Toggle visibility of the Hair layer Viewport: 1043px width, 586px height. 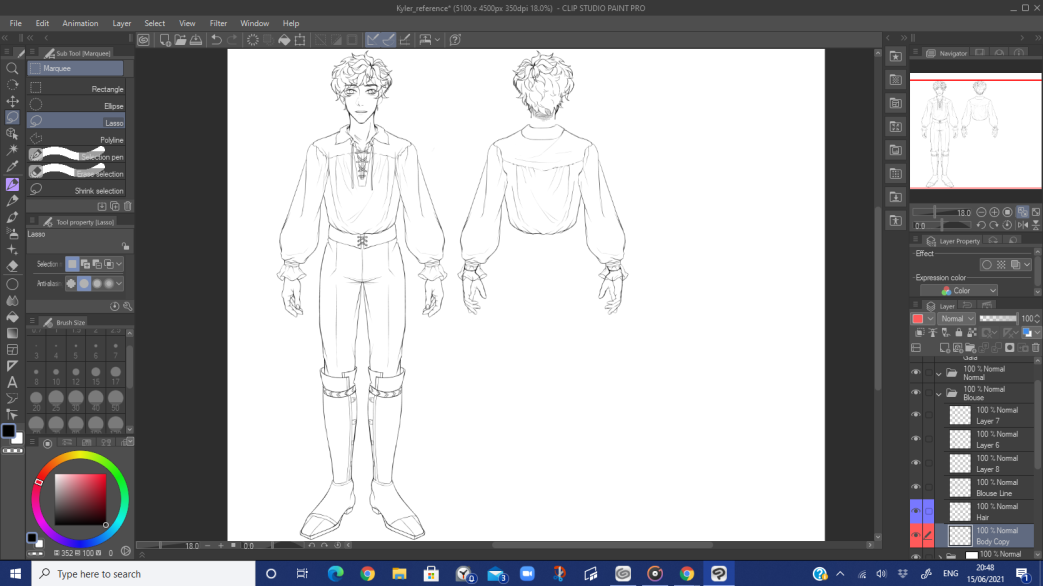(915, 512)
